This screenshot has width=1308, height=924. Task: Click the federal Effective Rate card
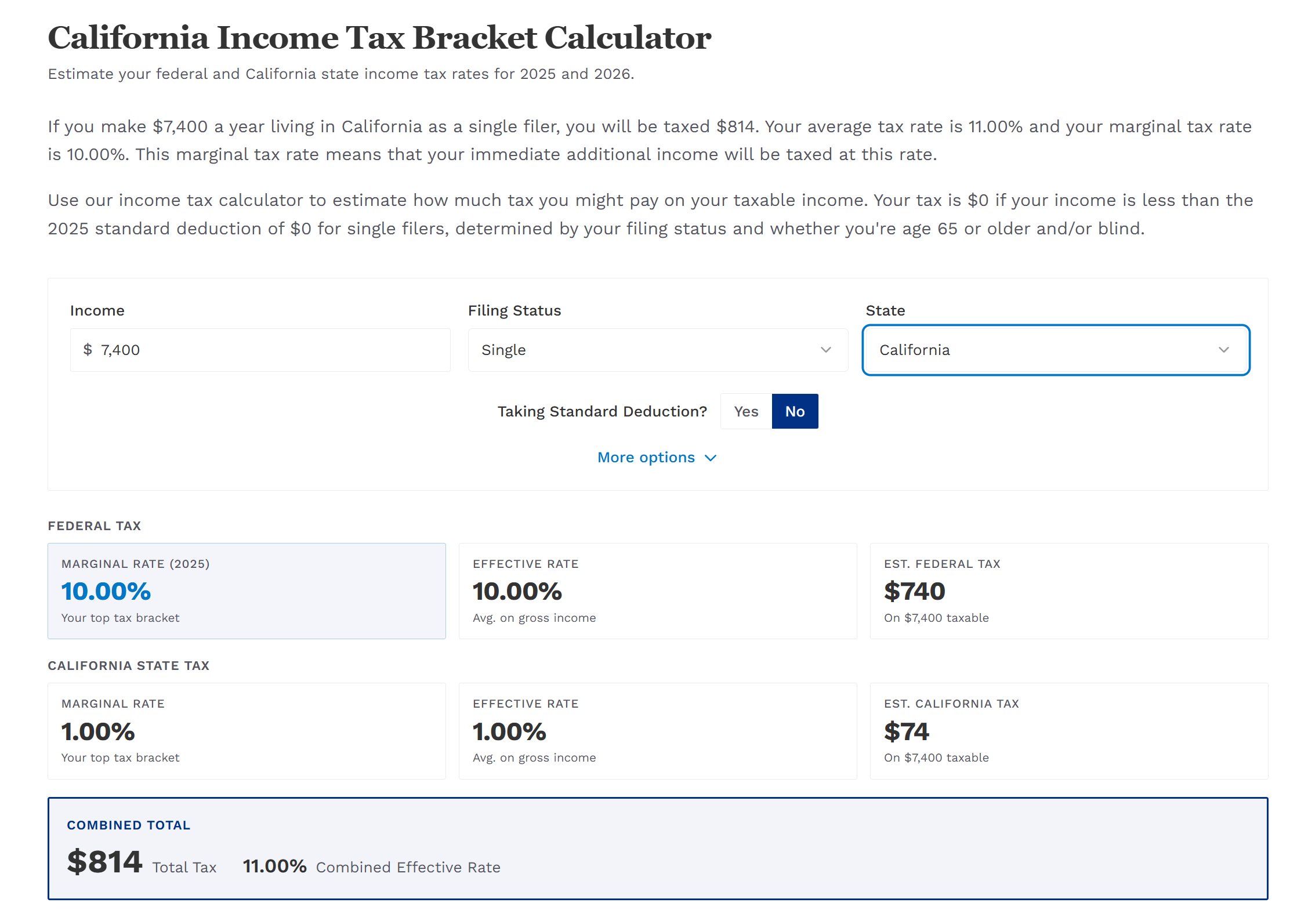point(658,591)
